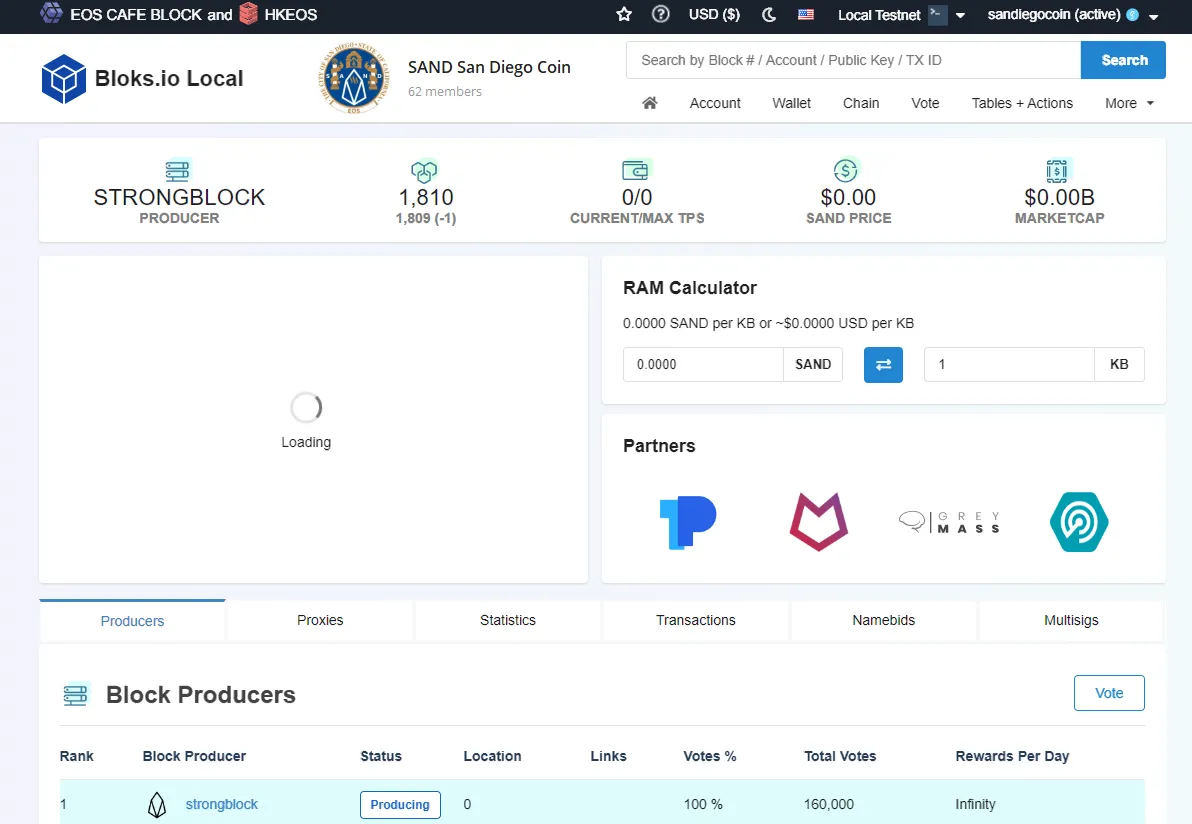Screen dimensions: 1192x824
Task: Open the TokenPocket partner logo
Action: [688, 522]
